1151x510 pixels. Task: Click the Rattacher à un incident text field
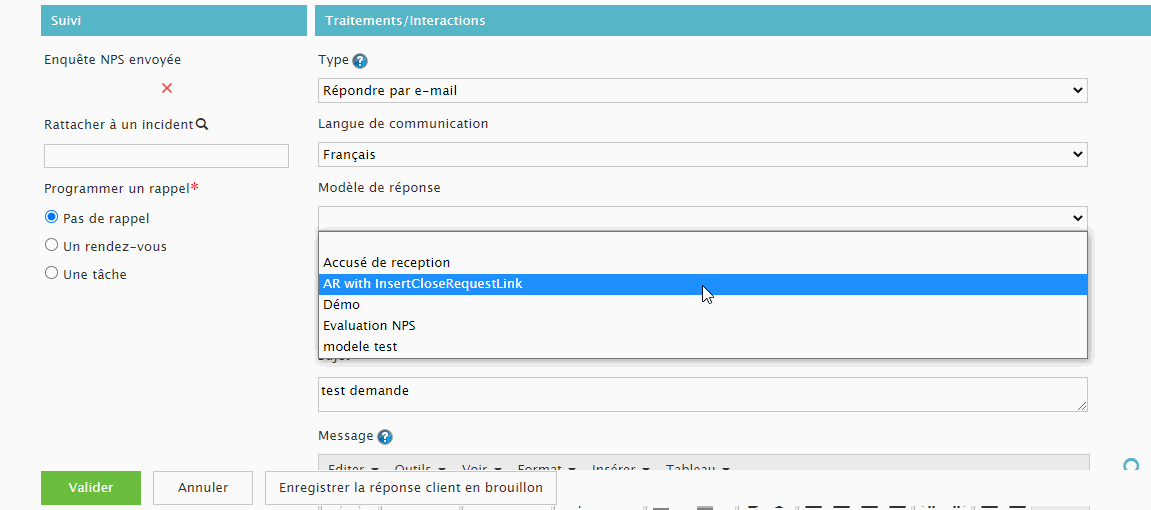[166, 156]
